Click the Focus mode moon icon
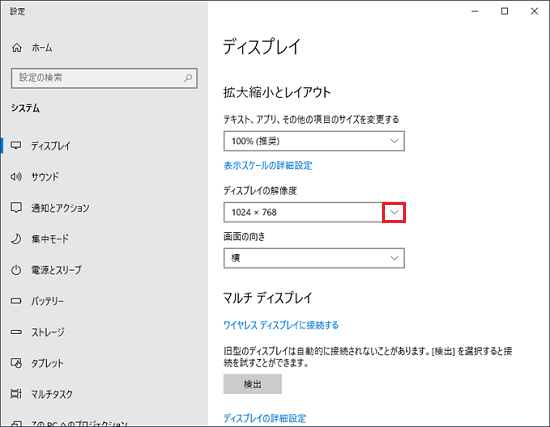The width and height of the screenshot is (550, 427). pos(16,239)
